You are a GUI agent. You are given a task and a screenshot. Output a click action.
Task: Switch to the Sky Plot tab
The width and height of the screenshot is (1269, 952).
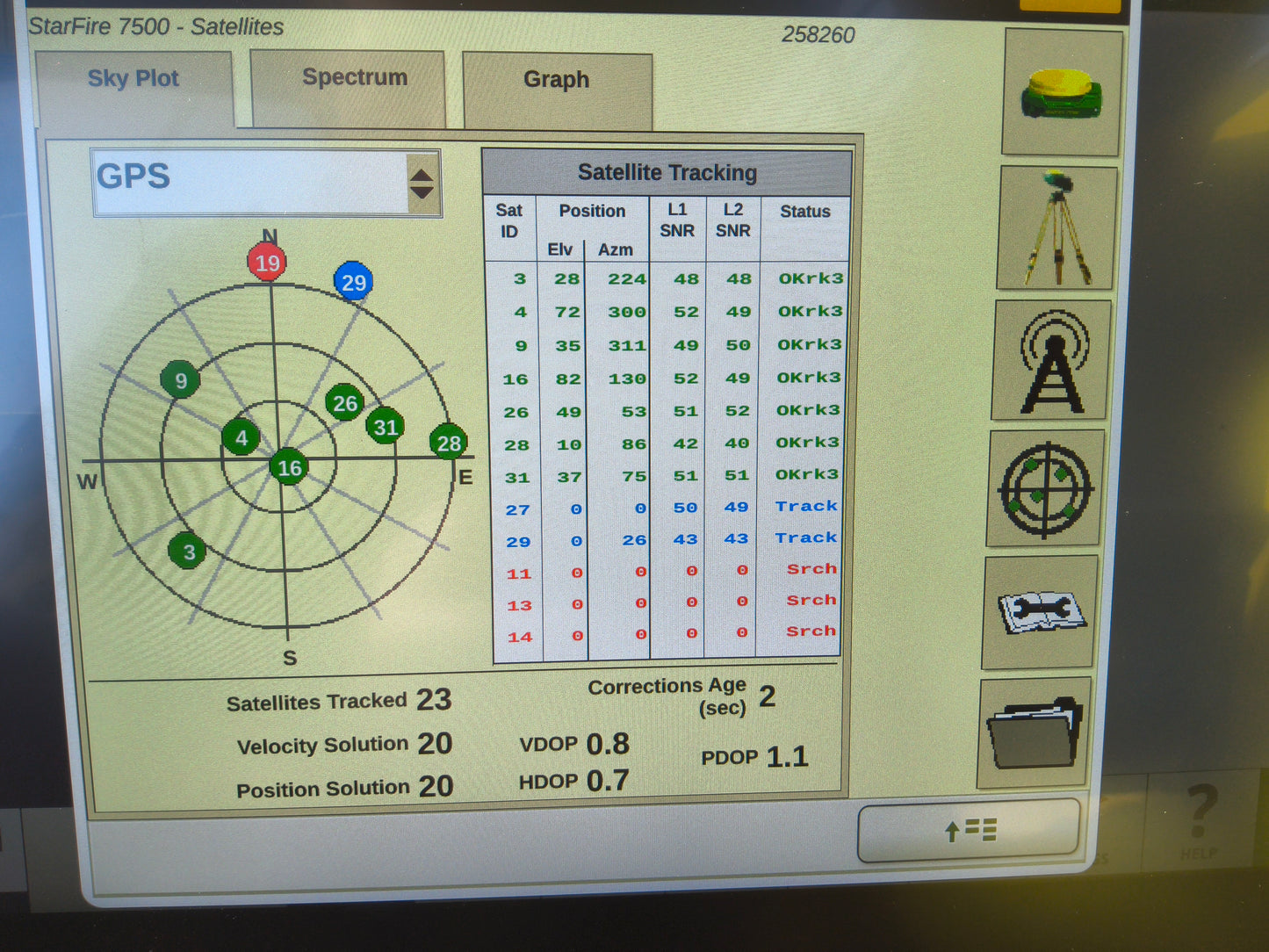click(x=133, y=78)
